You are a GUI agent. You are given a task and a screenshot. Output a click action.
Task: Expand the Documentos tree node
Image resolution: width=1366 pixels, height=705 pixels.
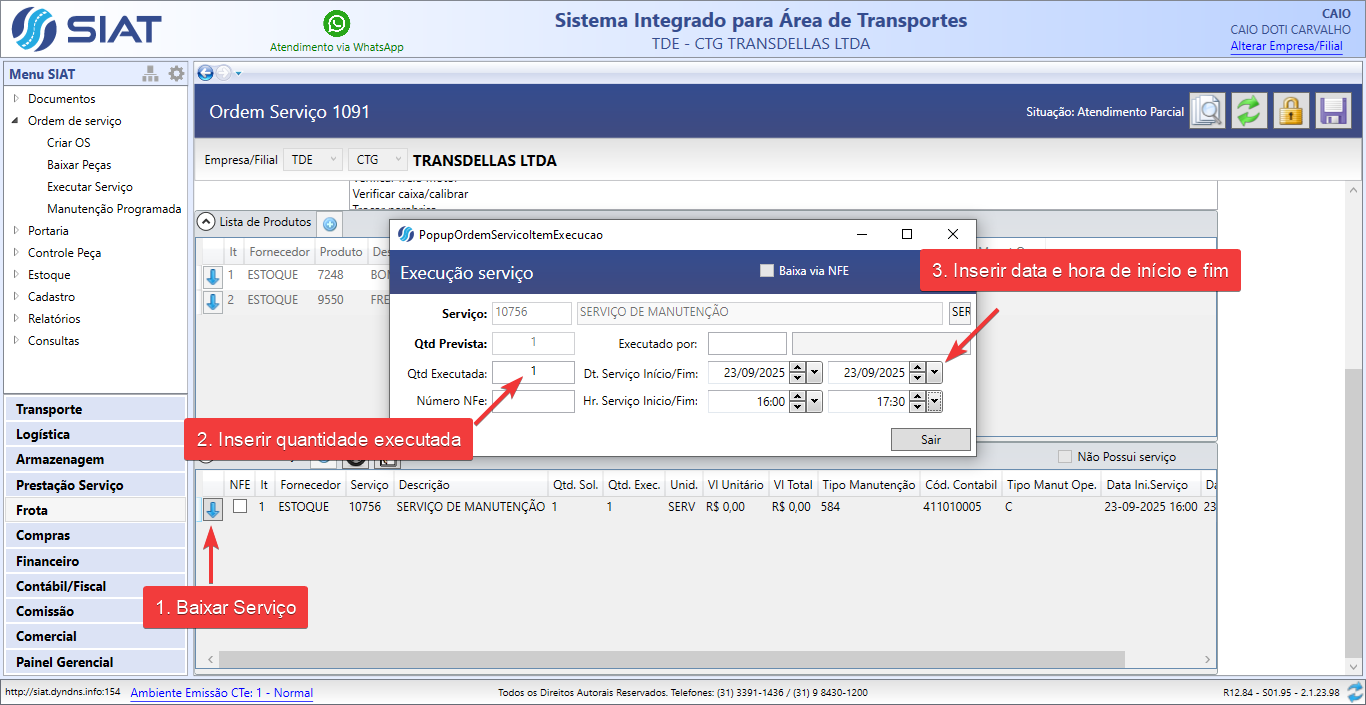pyautogui.click(x=16, y=99)
